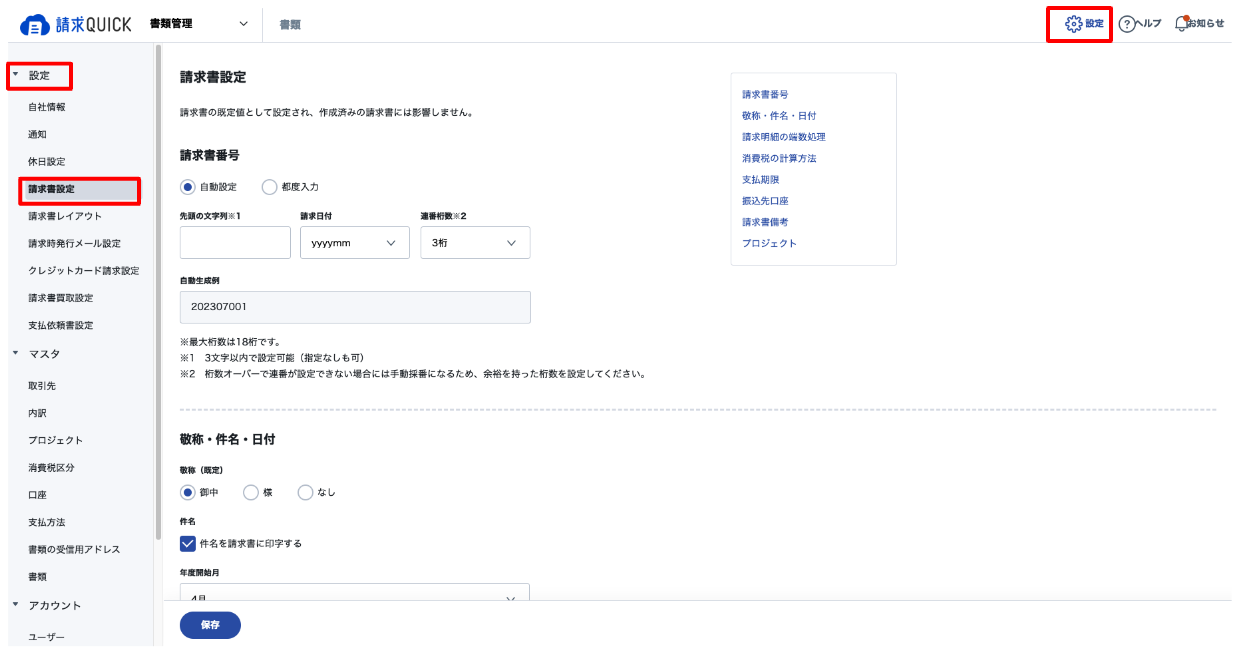The image size is (1236, 658).
Task: Open 請求時発行メール設定 in sidebar
Action: (x=75, y=243)
